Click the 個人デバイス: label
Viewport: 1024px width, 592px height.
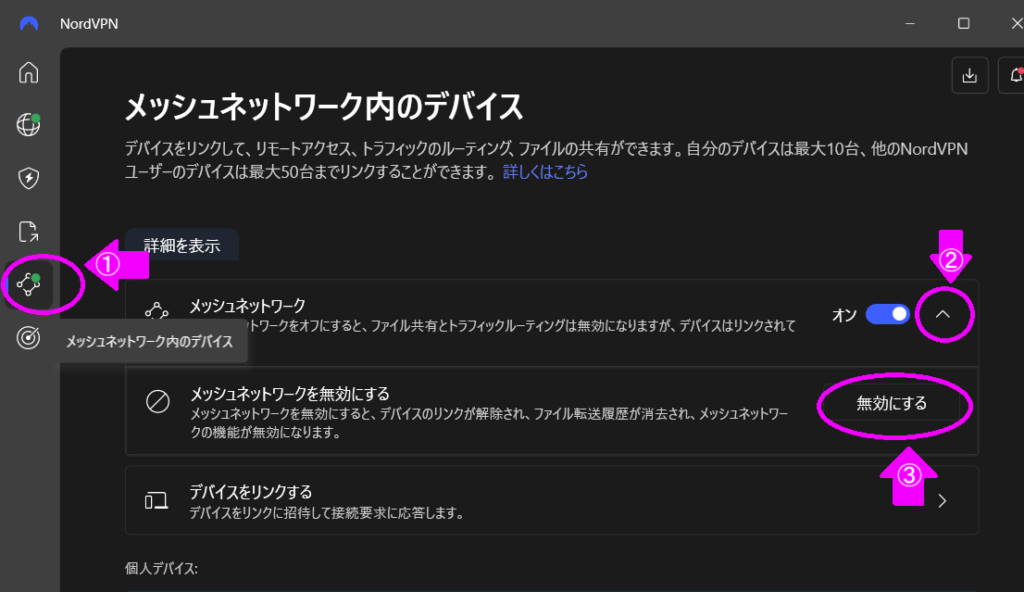click(x=161, y=568)
